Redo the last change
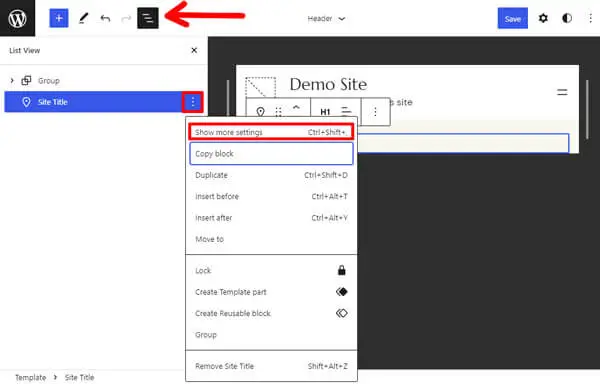Screen dimensions: 600x384 tap(126, 18)
